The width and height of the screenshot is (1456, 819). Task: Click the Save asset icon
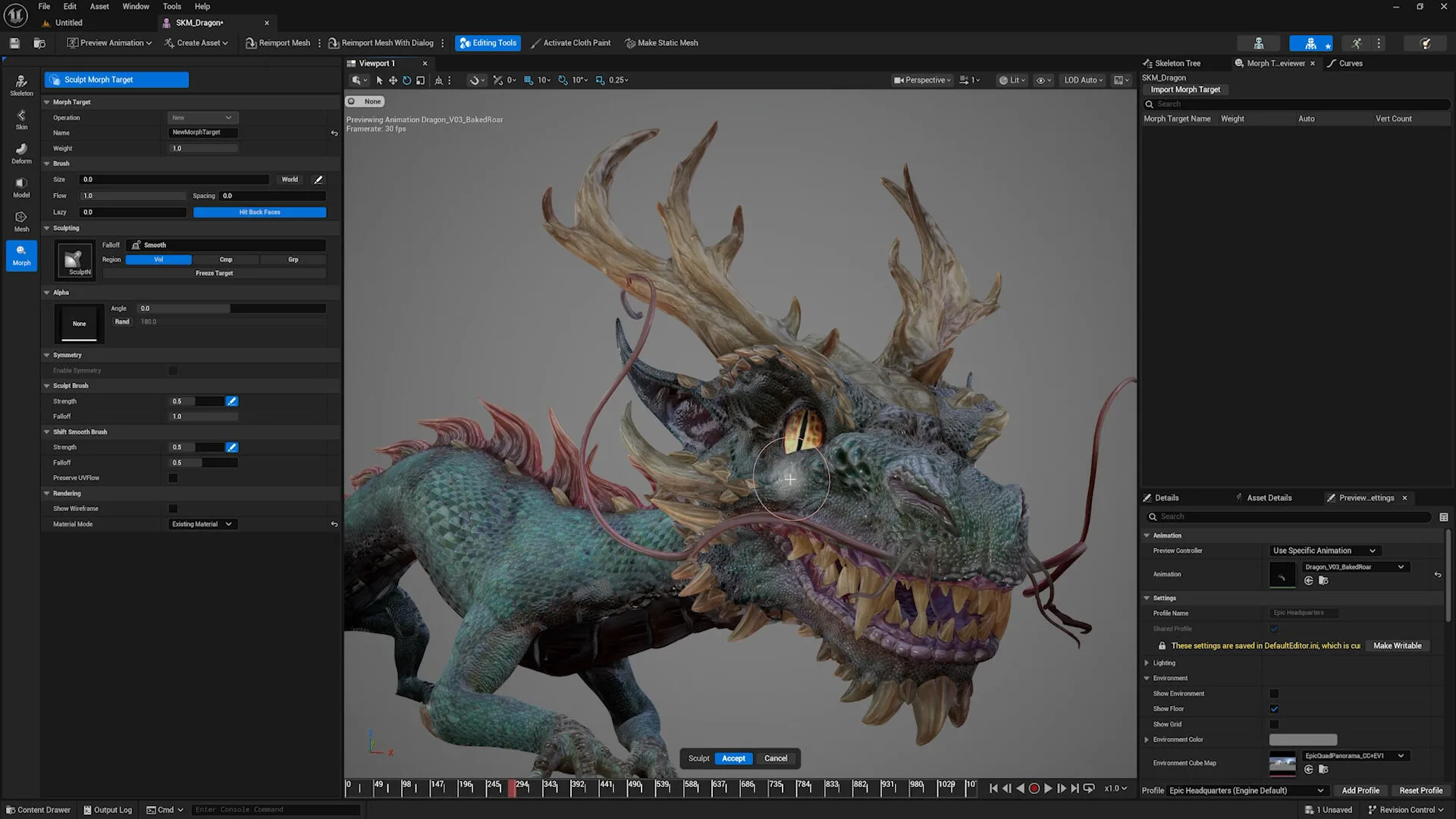coord(14,43)
